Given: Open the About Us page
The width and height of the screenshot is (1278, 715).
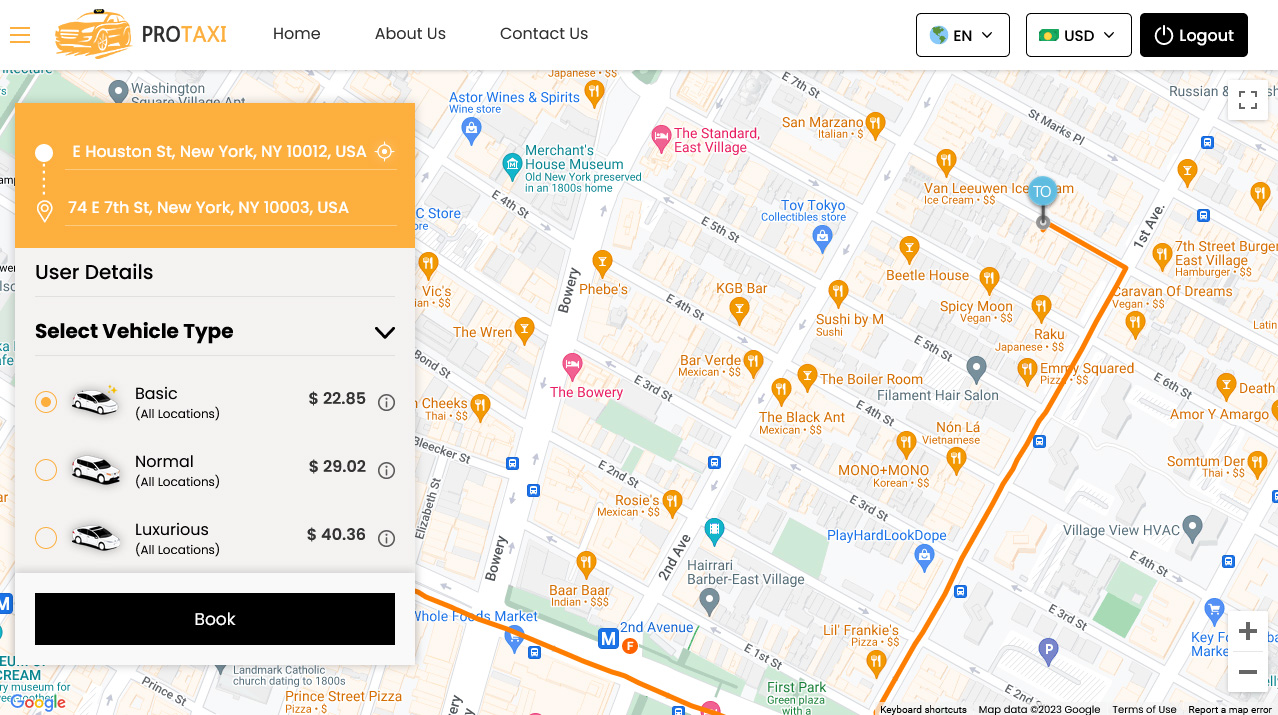Looking at the screenshot, I should coord(410,34).
